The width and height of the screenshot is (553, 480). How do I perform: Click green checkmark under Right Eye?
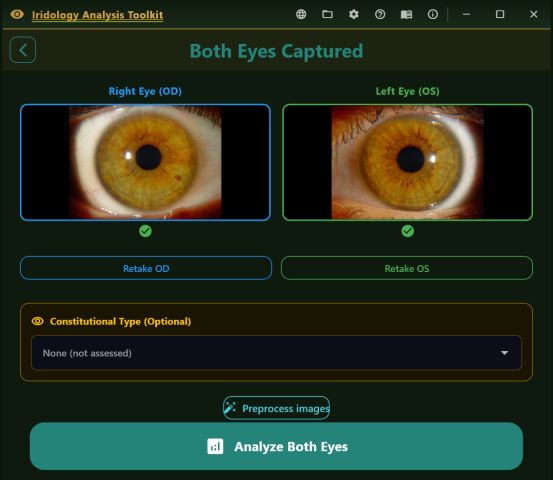pos(145,231)
